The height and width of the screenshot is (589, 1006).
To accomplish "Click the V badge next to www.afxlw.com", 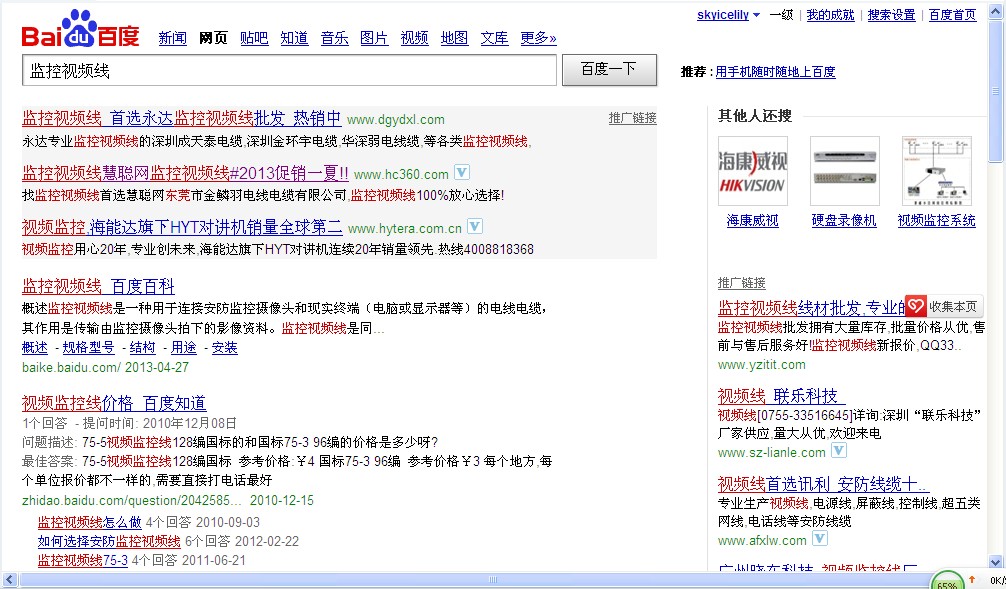I will tap(819, 539).
